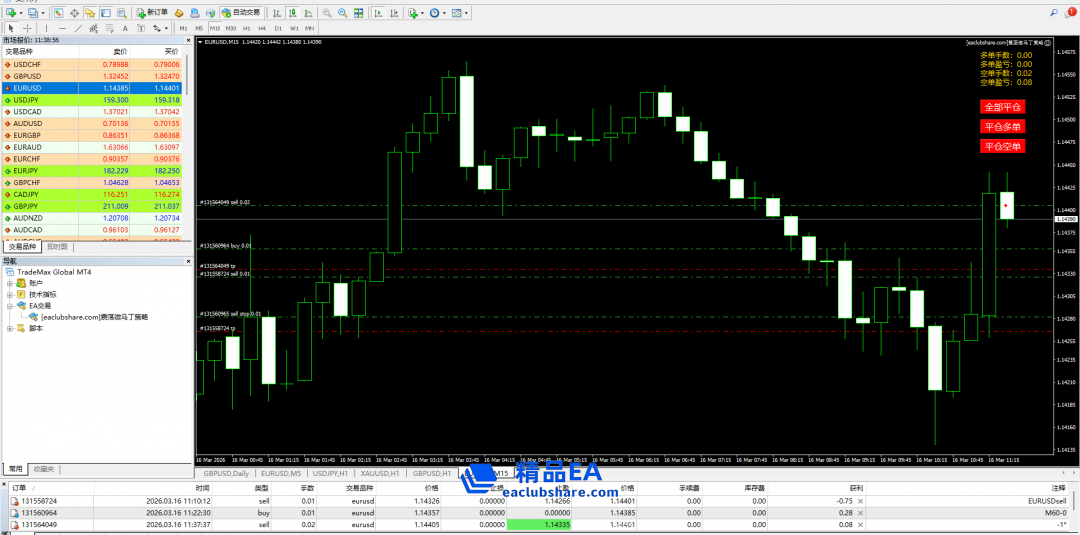Click the search magnifier icon
Viewport: 1080px width, 535px height.
(1057, 12)
